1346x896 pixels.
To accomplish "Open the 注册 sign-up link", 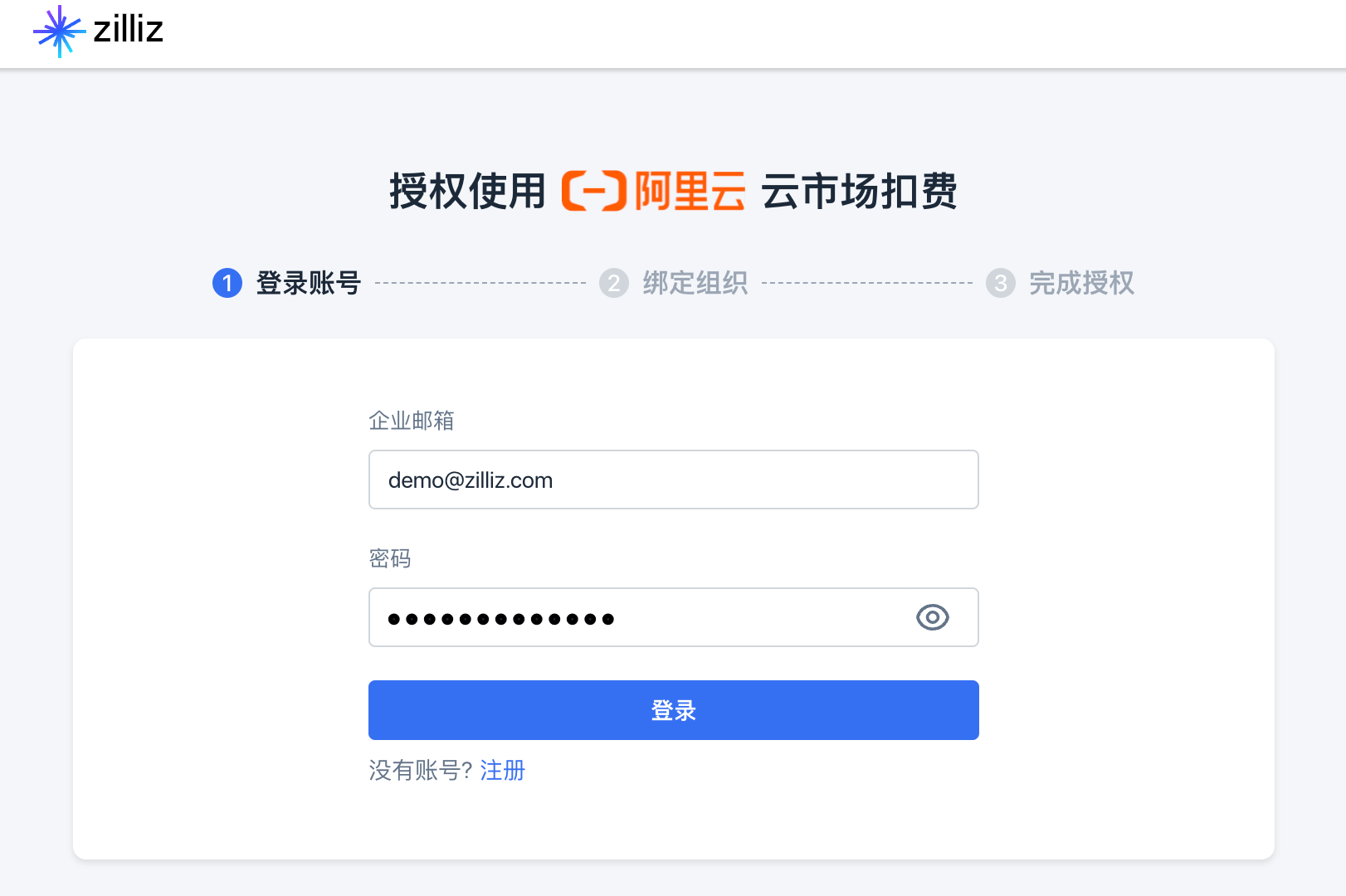I will point(503,771).
